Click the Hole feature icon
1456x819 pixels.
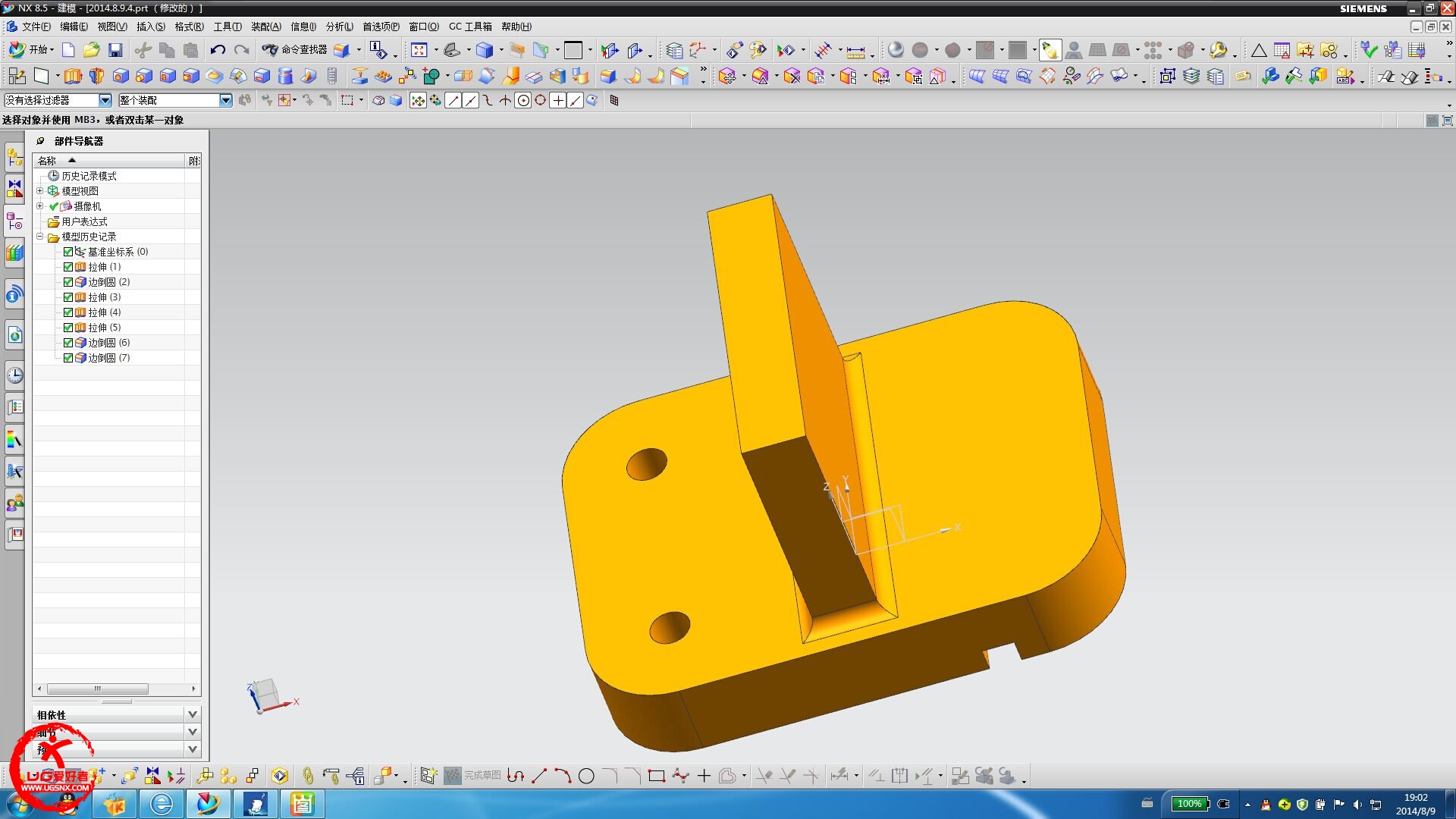tap(121, 76)
